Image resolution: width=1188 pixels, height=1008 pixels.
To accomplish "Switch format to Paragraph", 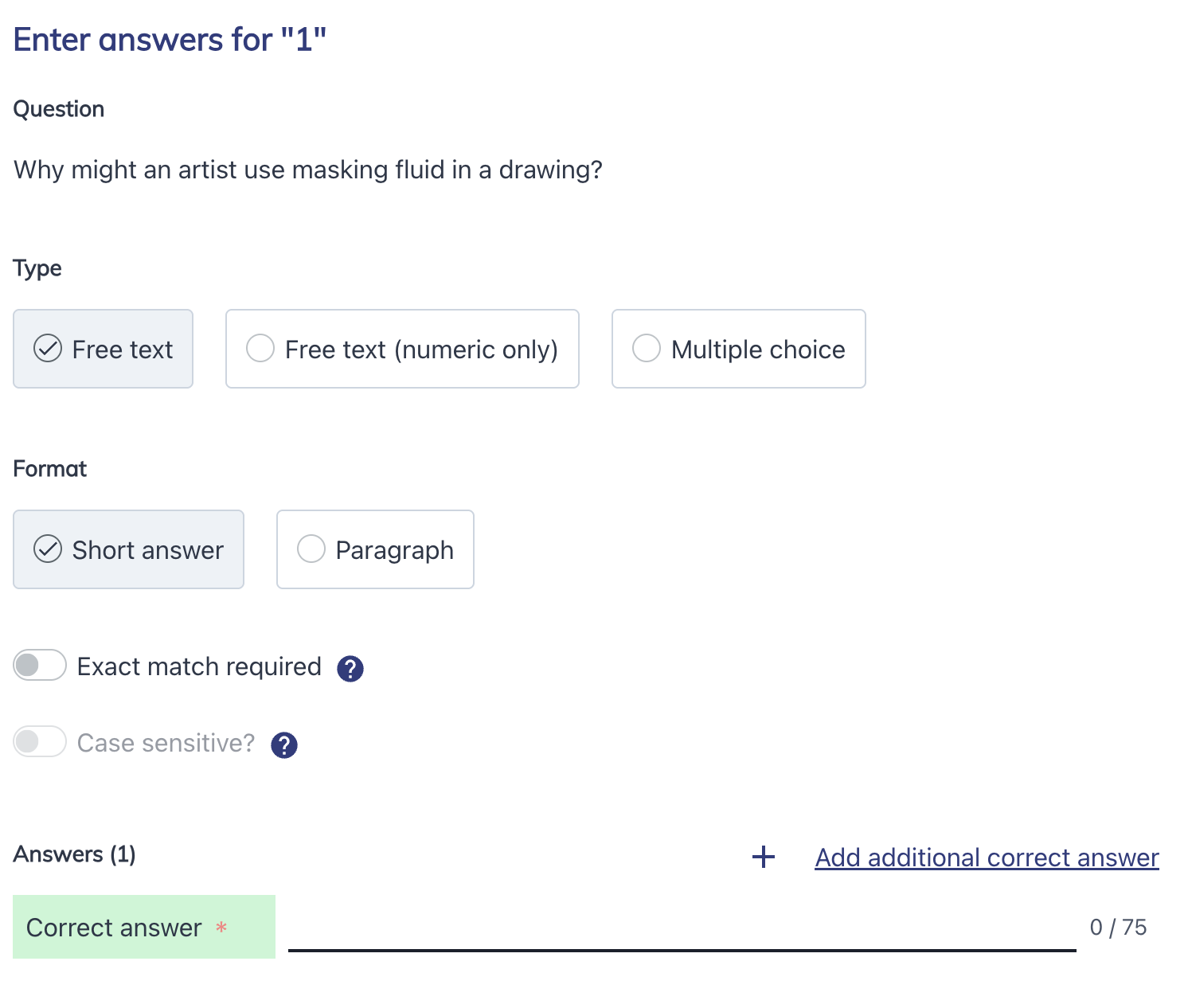I will pyautogui.click(x=375, y=549).
